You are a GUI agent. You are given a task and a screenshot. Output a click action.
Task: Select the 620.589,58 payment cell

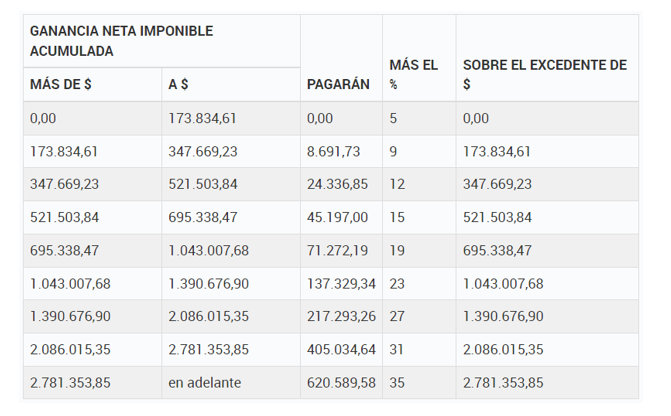(x=341, y=383)
